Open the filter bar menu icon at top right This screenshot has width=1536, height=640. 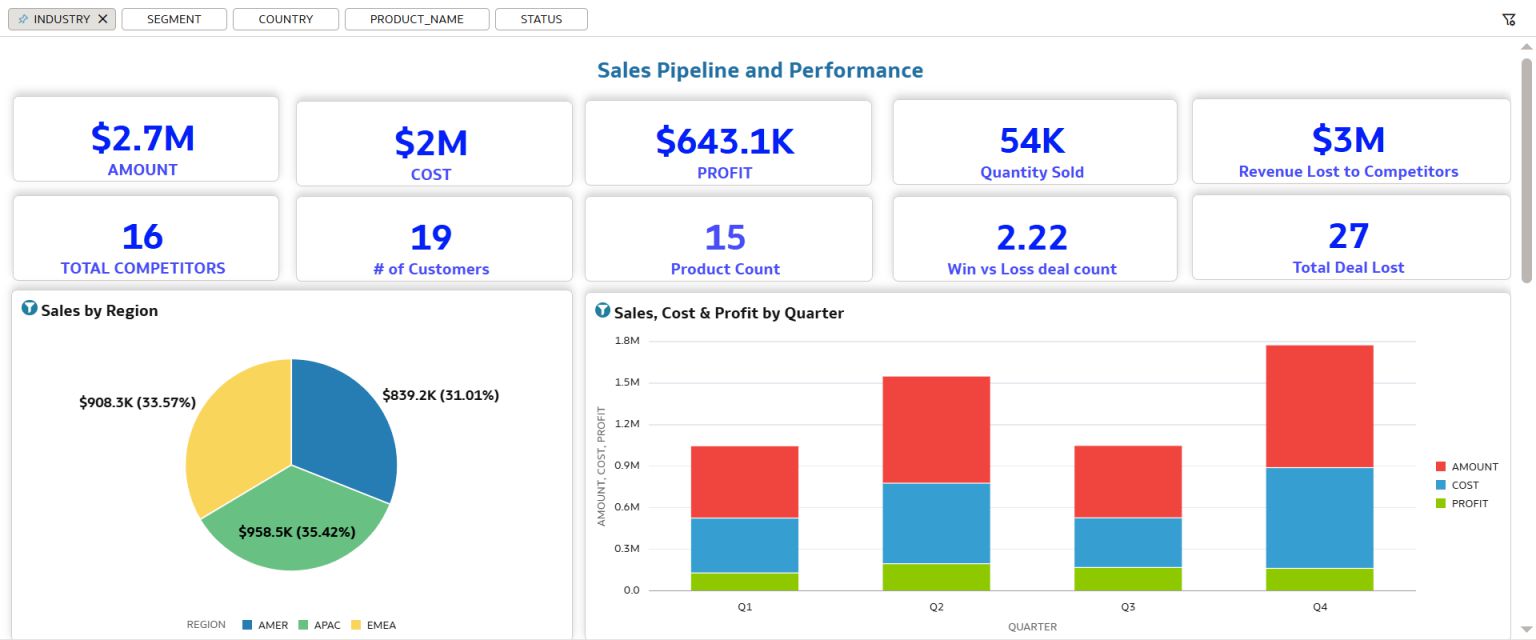(x=1509, y=19)
